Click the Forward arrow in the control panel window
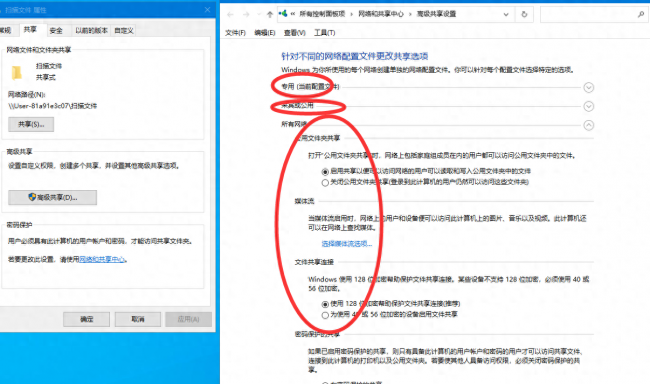 (x=246, y=15)
